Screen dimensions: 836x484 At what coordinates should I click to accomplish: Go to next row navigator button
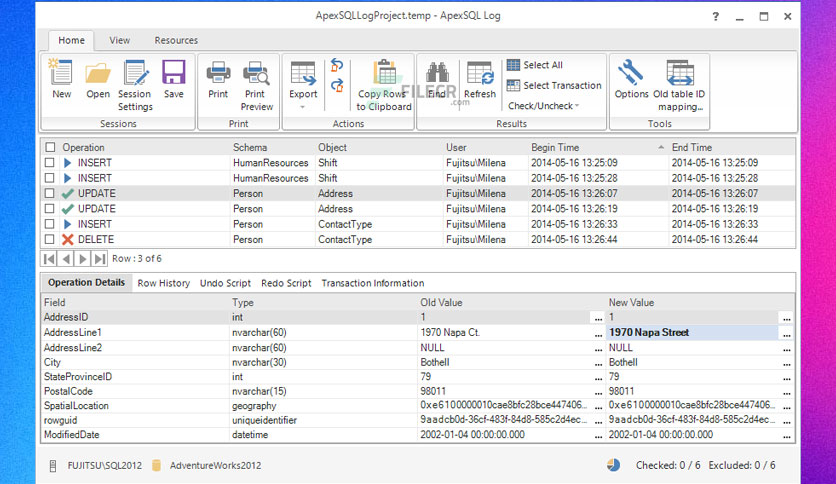[x=82, y=259]
